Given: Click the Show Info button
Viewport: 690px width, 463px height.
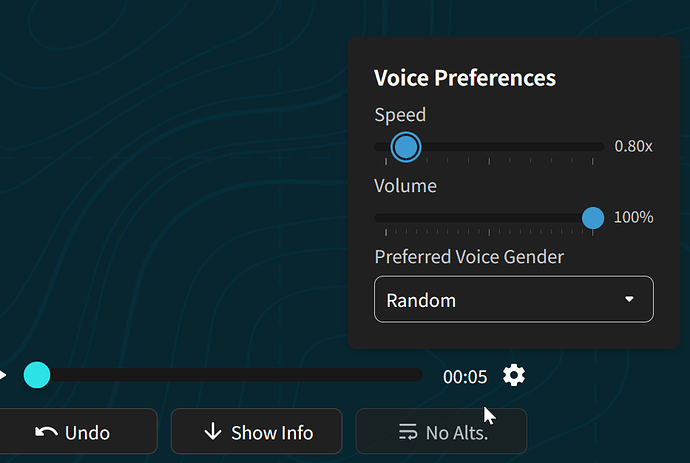Looking at the screenshot, I should [x=257, y=431].
